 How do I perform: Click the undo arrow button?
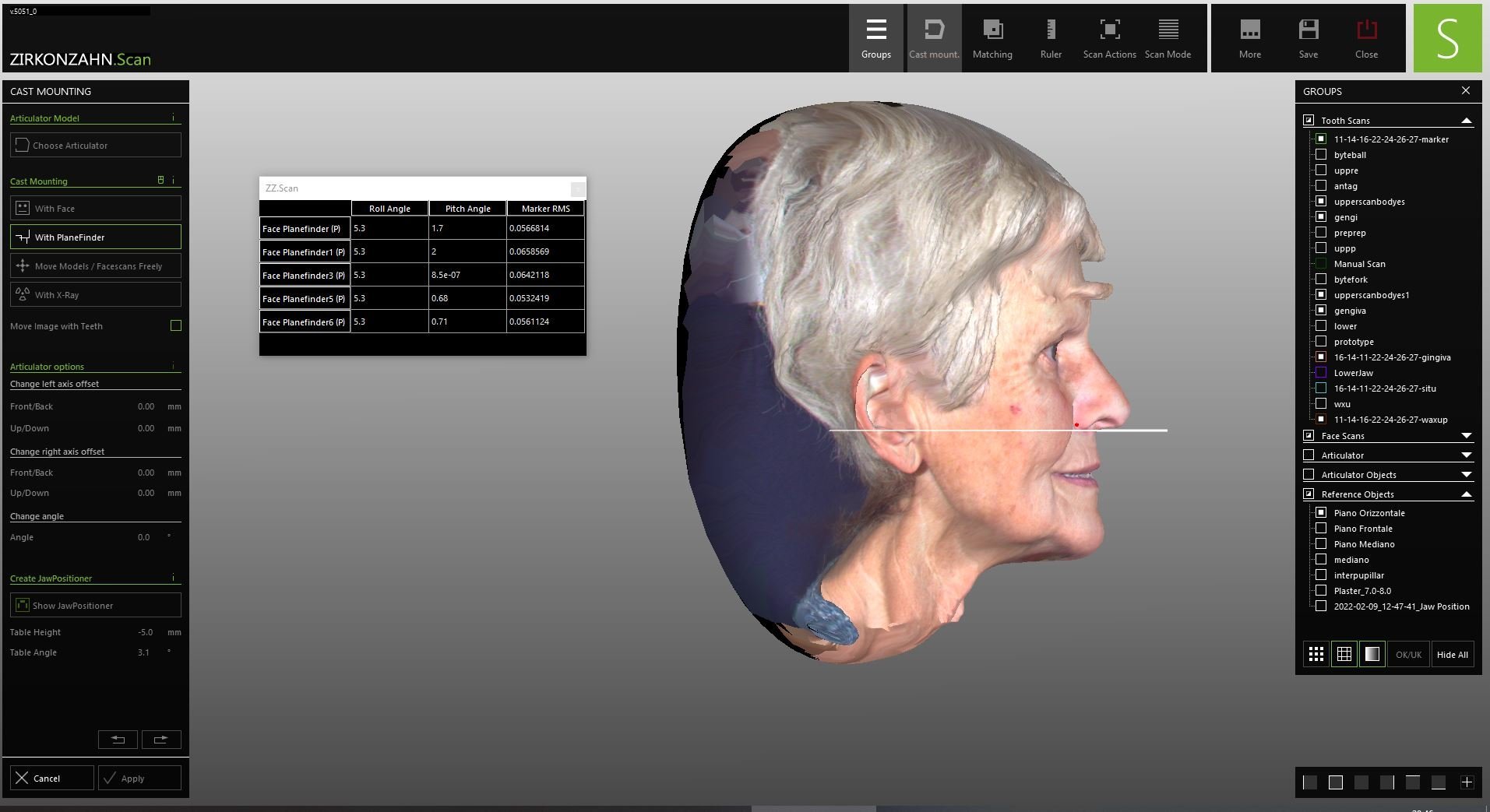pyautogui.click(x=118, y=740)
